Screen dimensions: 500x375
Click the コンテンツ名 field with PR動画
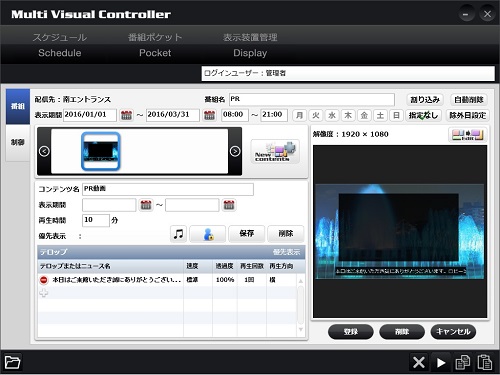point(168,189)
